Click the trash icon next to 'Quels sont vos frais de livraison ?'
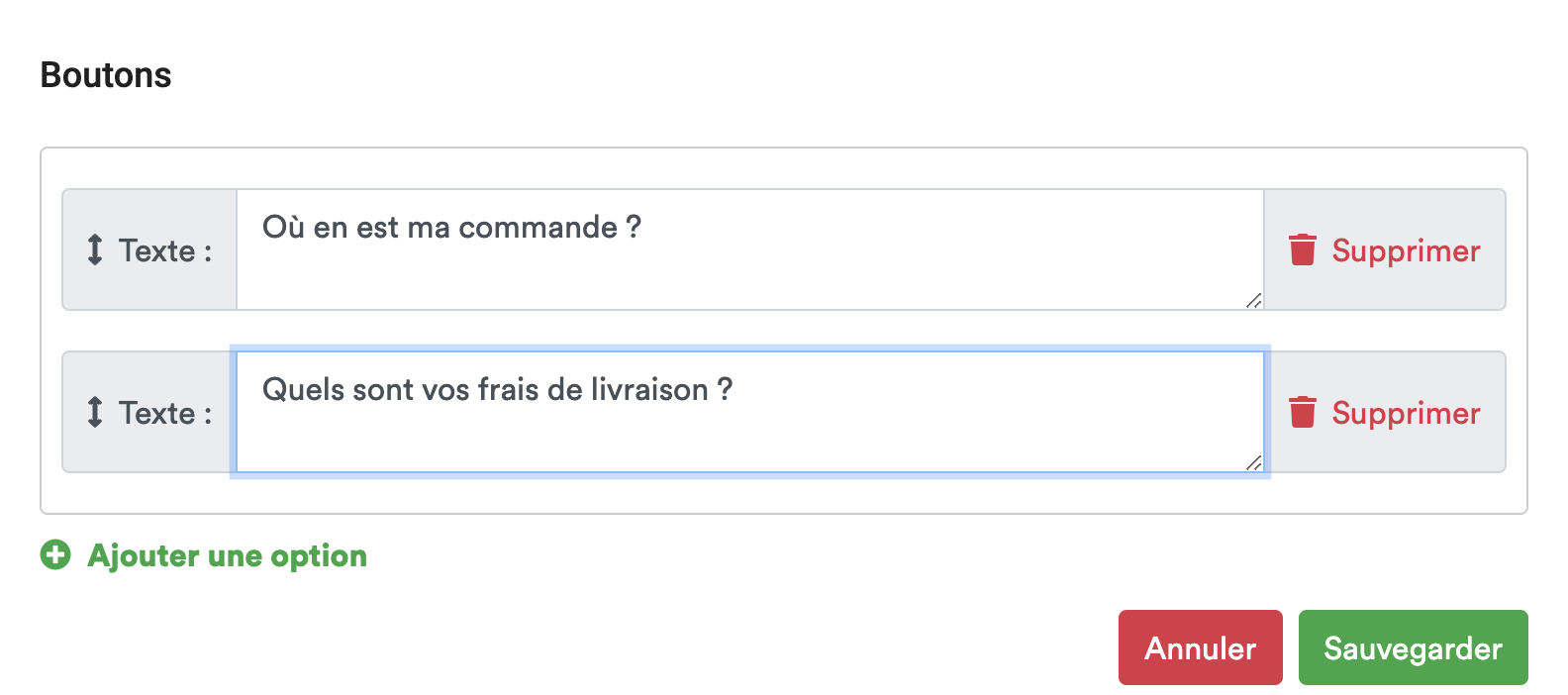1568x695 pixels. coord(1303,412)
